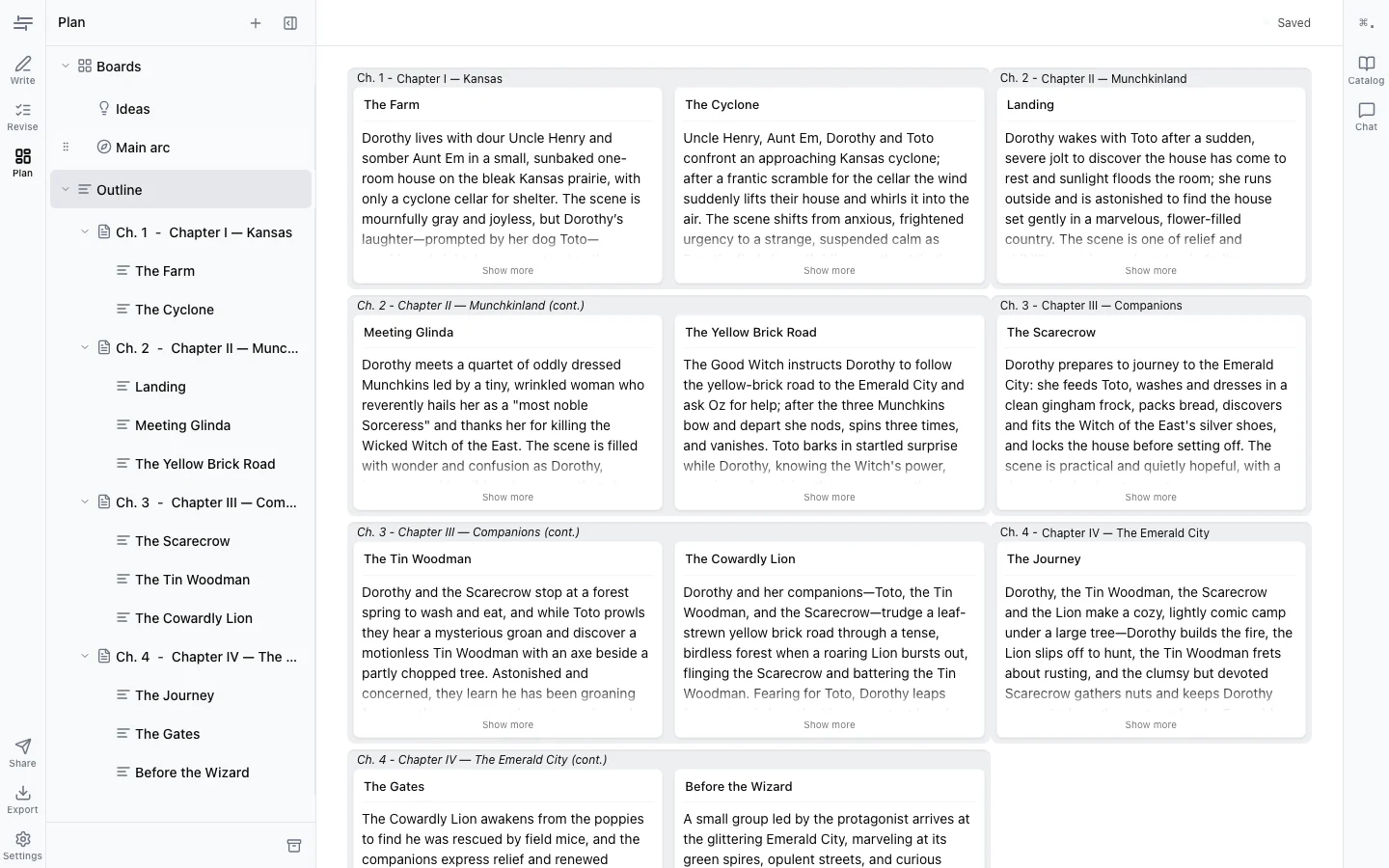Open the Catalog panel
Screen dimensions: 1389x868
click(1366, 69)
